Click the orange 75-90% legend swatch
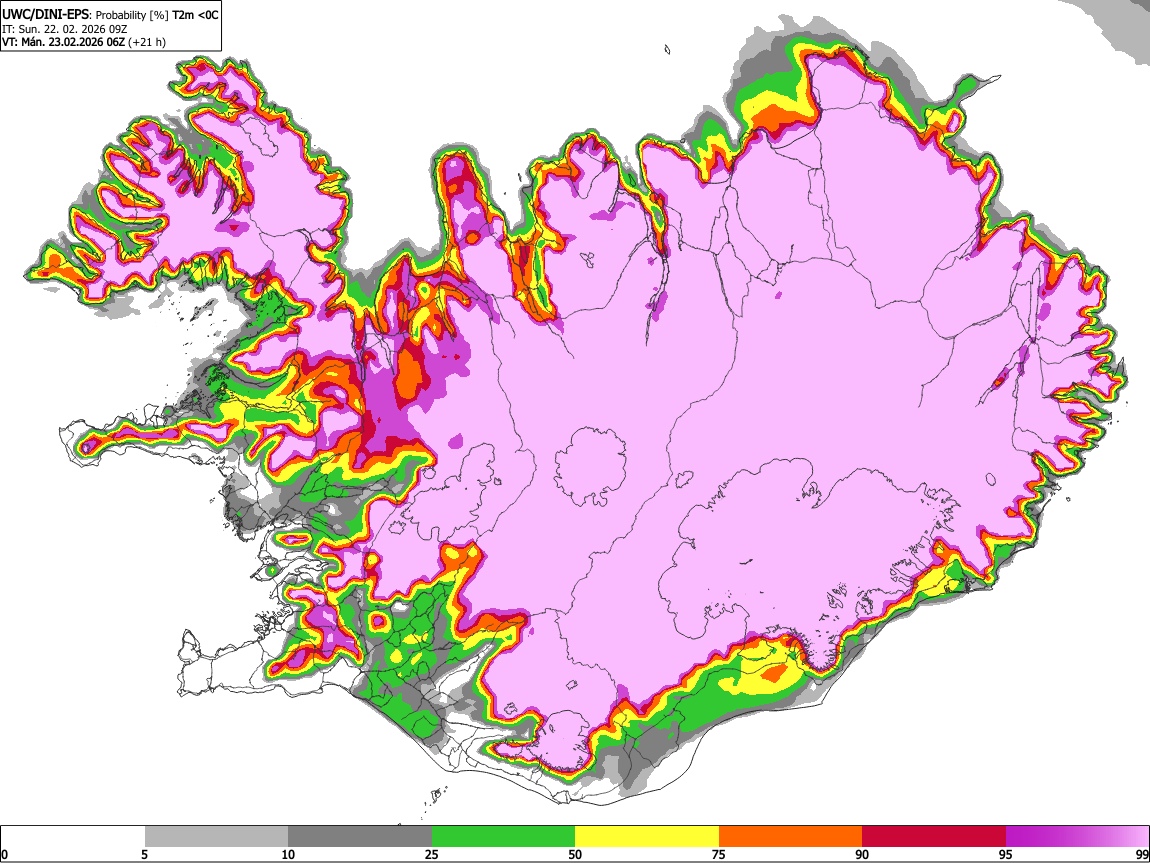The image size is (1150, 863). (790, 837)
